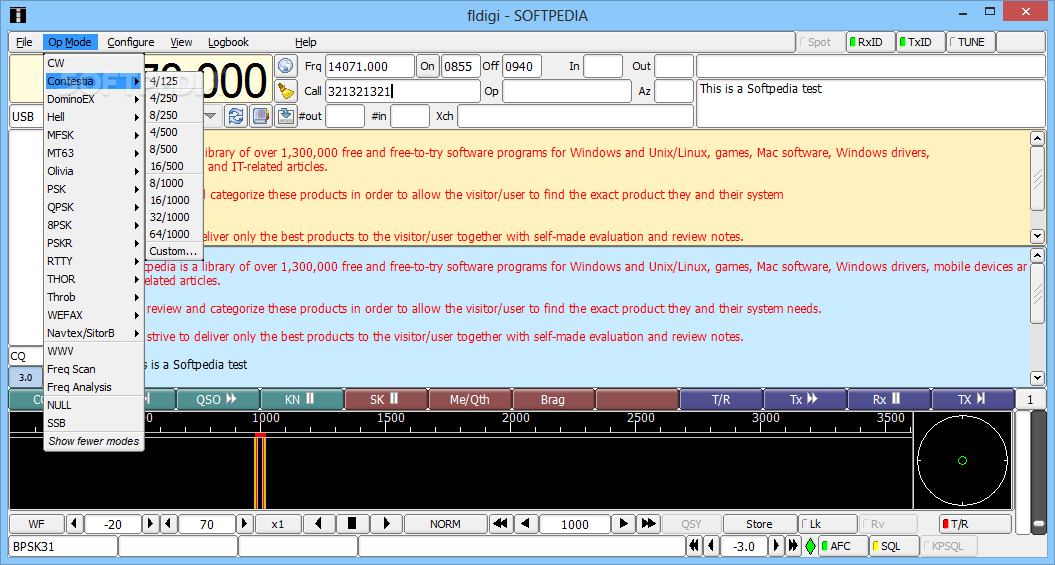
Task: Toggle the TUNE button
Action: tap(970, 42)
